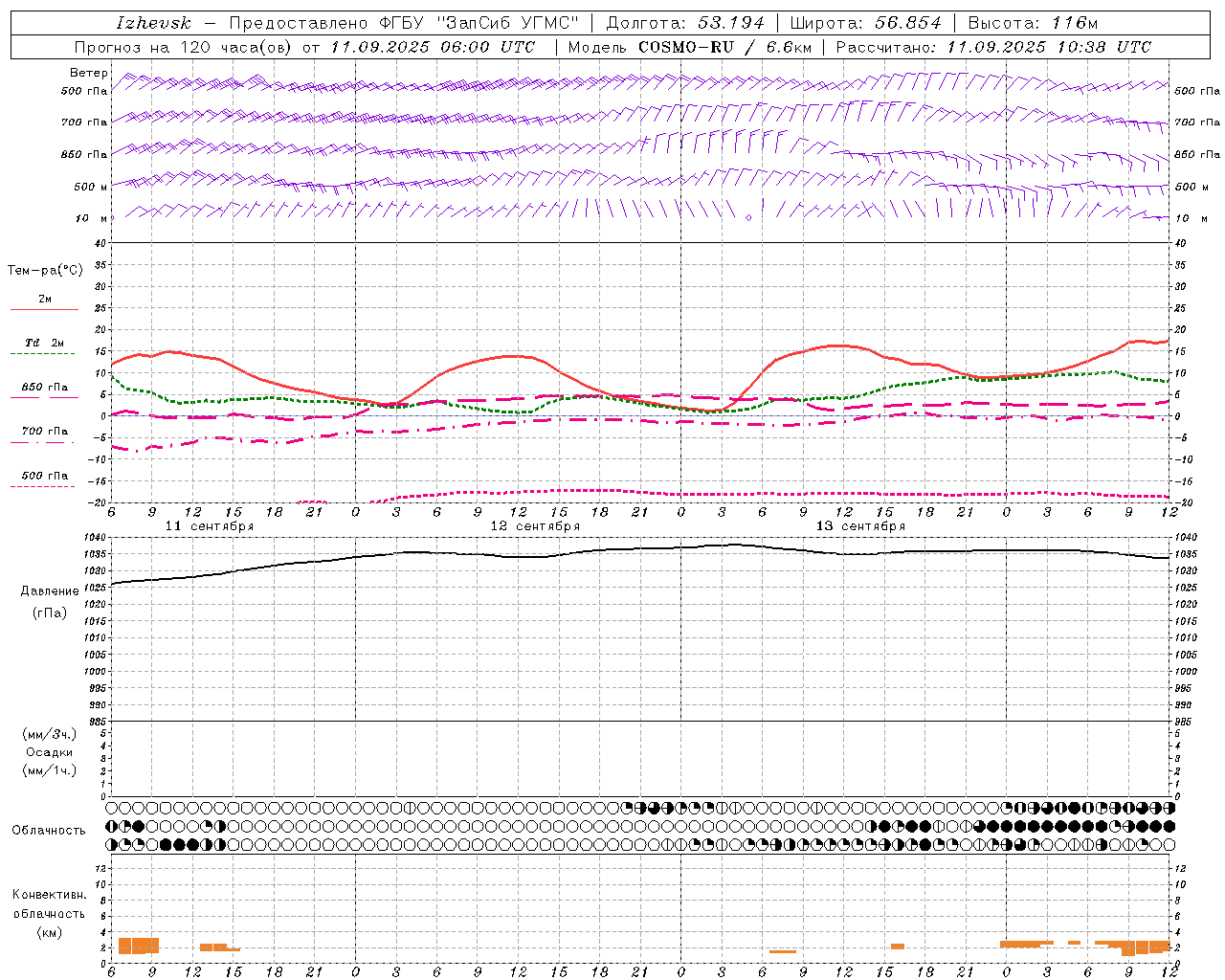This screenshot has width=1225, height=980.
Task: Click the 700 гПа temperature legend line
Action: tap(44, 443)
